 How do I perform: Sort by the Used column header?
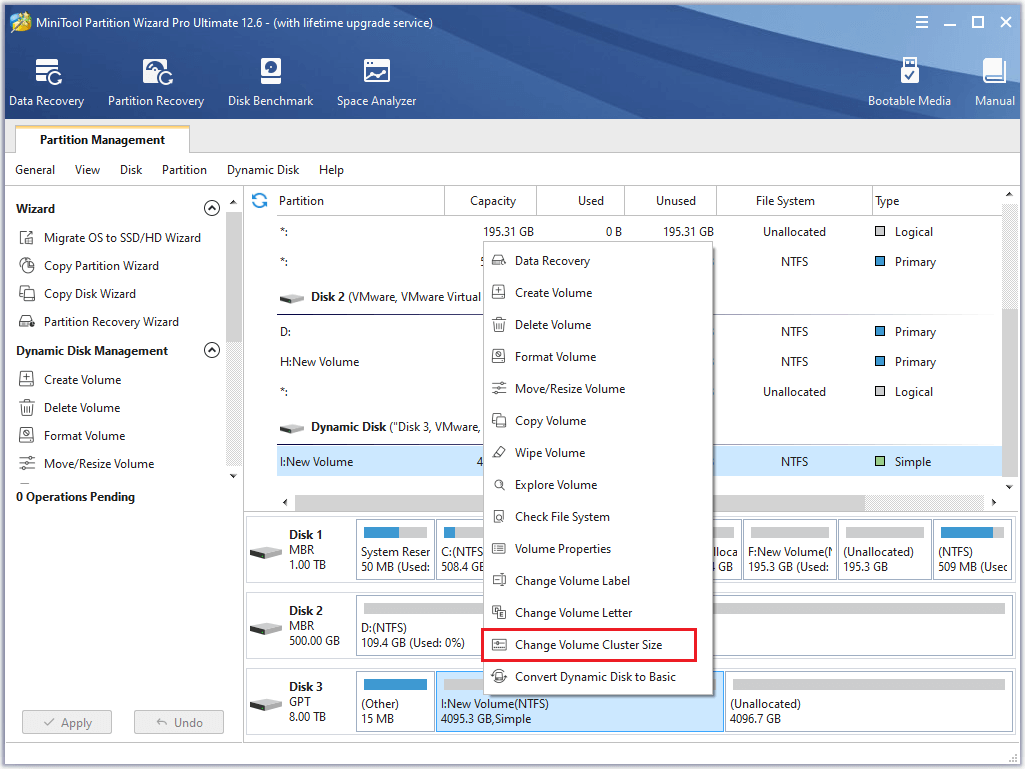[x=581, y=201]
